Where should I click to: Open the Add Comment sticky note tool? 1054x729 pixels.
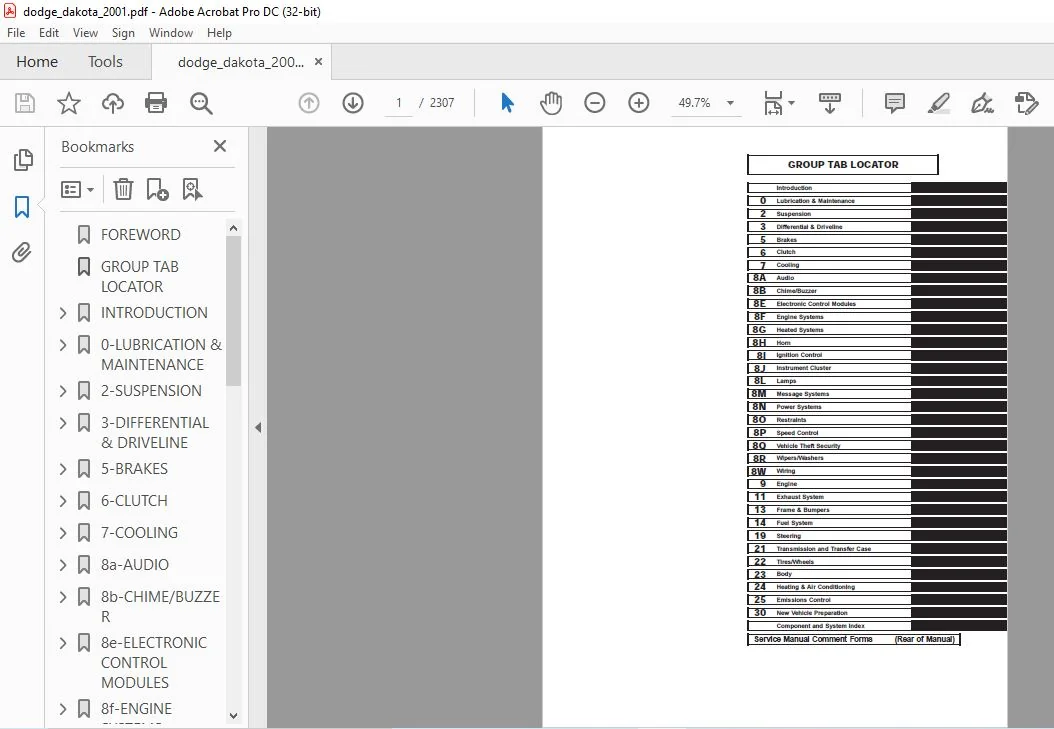pos(895,103)
